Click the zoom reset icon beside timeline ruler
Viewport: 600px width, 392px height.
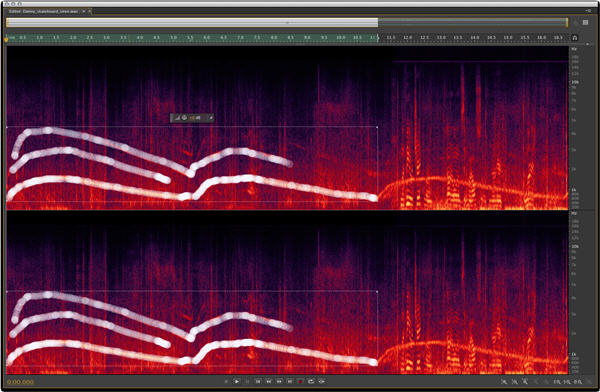tap(575, 38)
